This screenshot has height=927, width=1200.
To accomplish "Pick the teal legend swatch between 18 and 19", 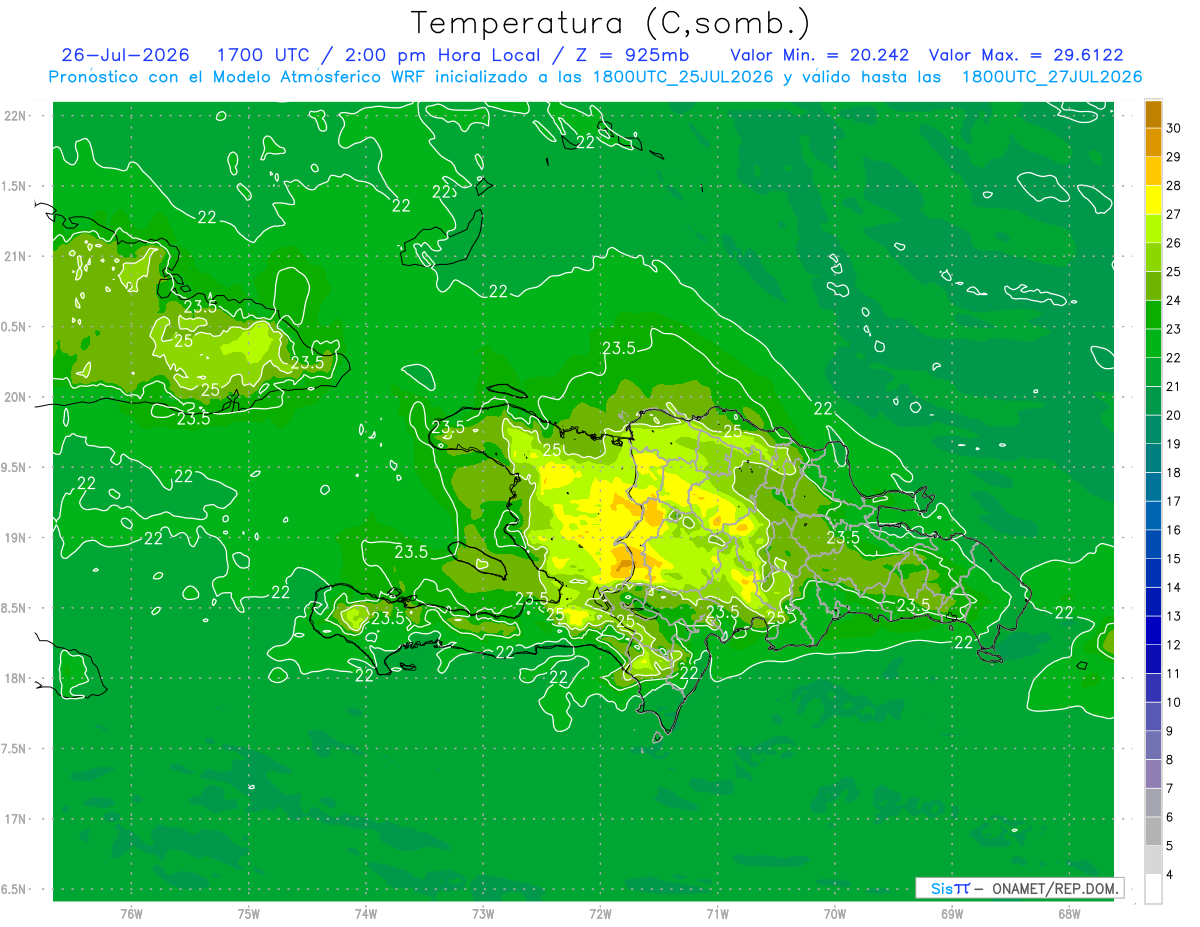I will click(1153, 458).
